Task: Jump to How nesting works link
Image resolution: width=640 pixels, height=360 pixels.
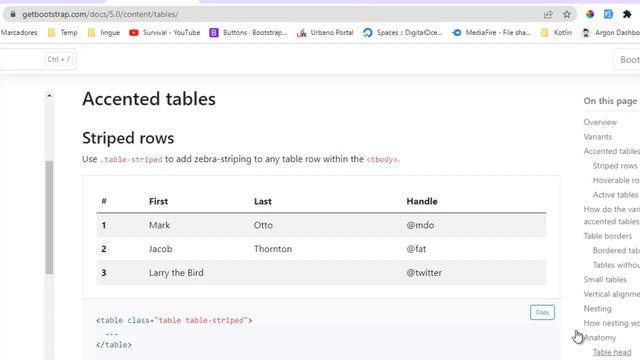Action: click(x=611, y=323)
